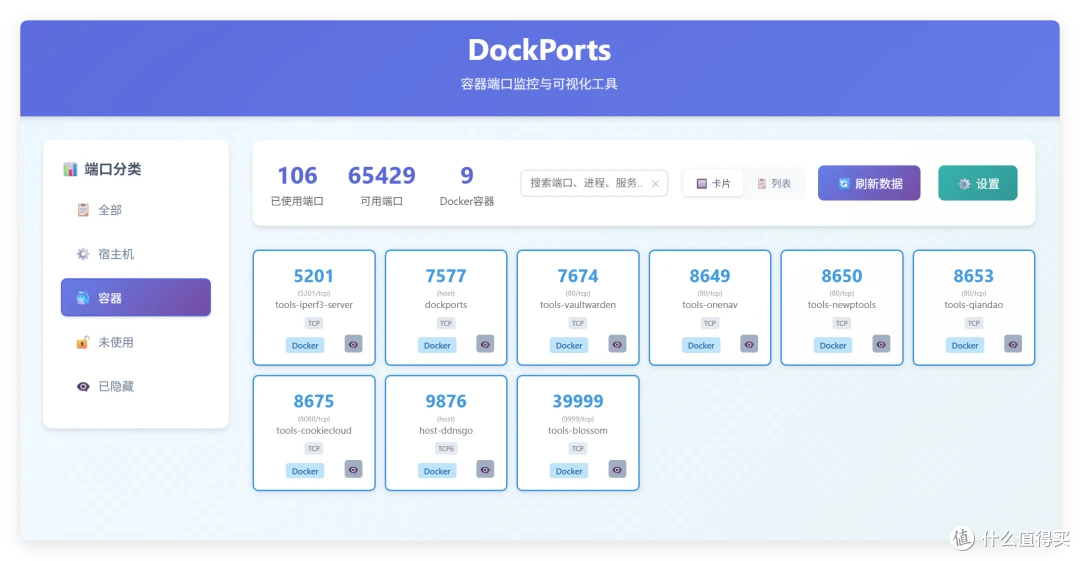
Task: Select the 全部 category in sidebar
Action: pos(136,210)
